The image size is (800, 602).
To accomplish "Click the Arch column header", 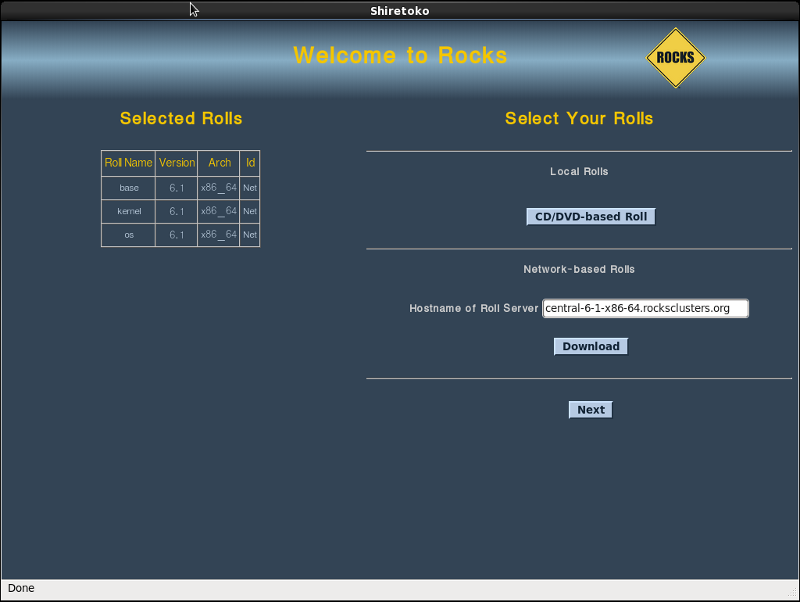I will click(x=219, y=163).
